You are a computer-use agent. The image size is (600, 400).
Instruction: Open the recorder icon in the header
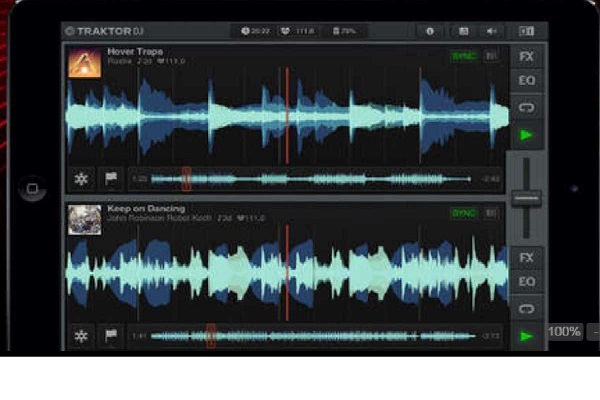[463, 31]
